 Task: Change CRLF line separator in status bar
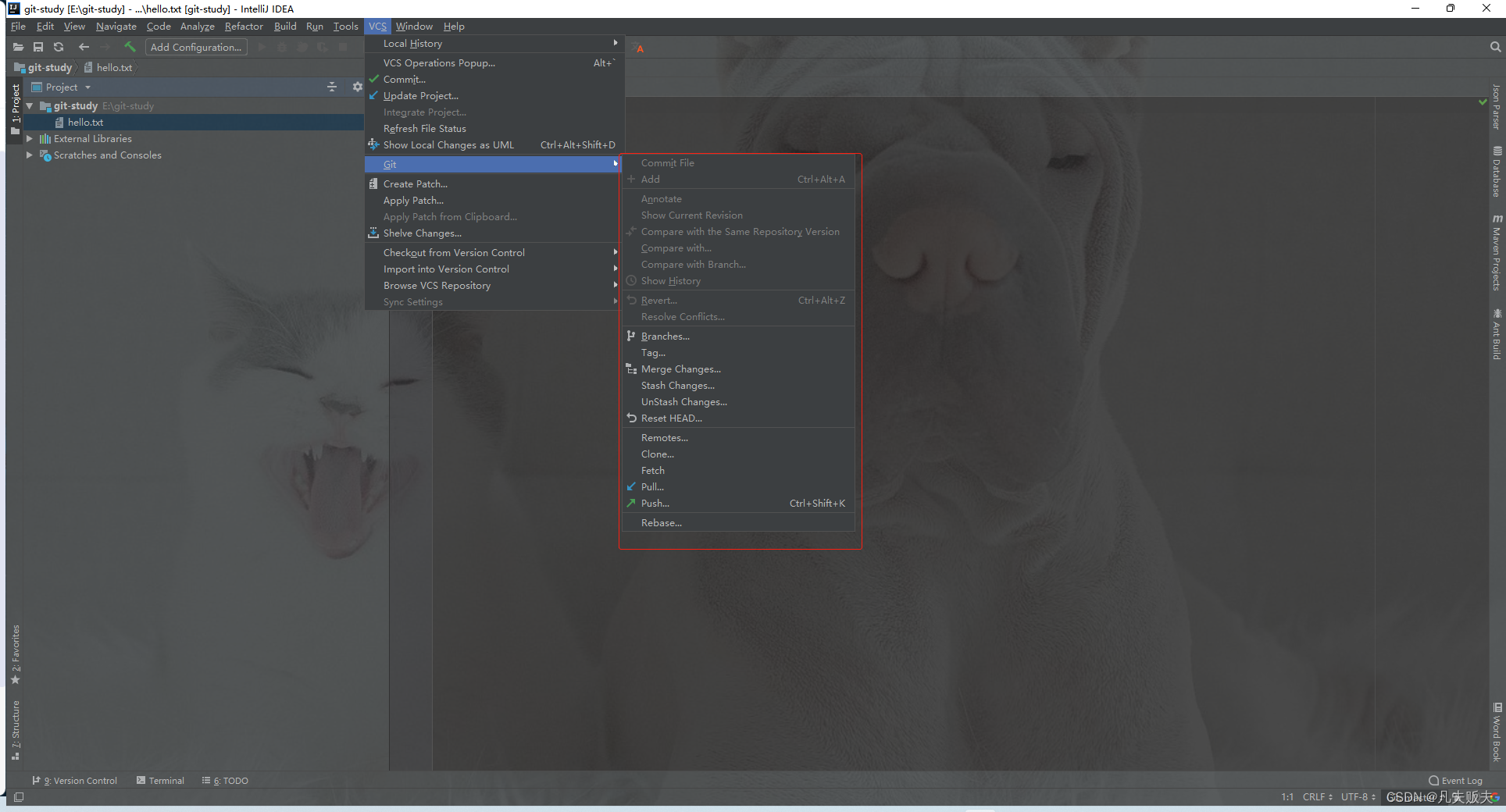pyautogui.click(x=1317, y=796)
